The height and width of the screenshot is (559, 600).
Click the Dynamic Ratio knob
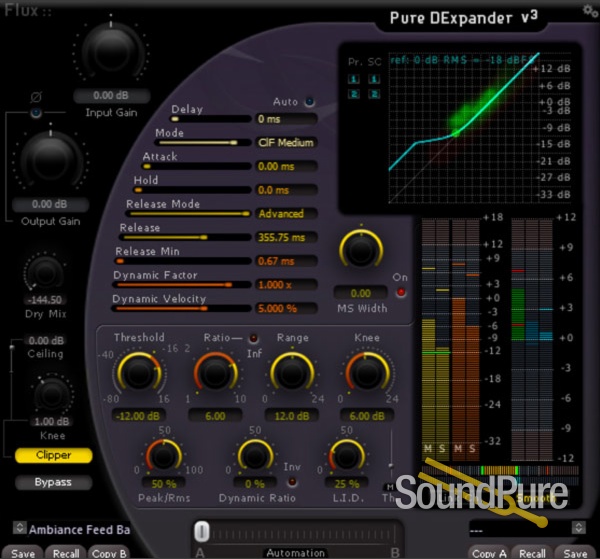255,456
